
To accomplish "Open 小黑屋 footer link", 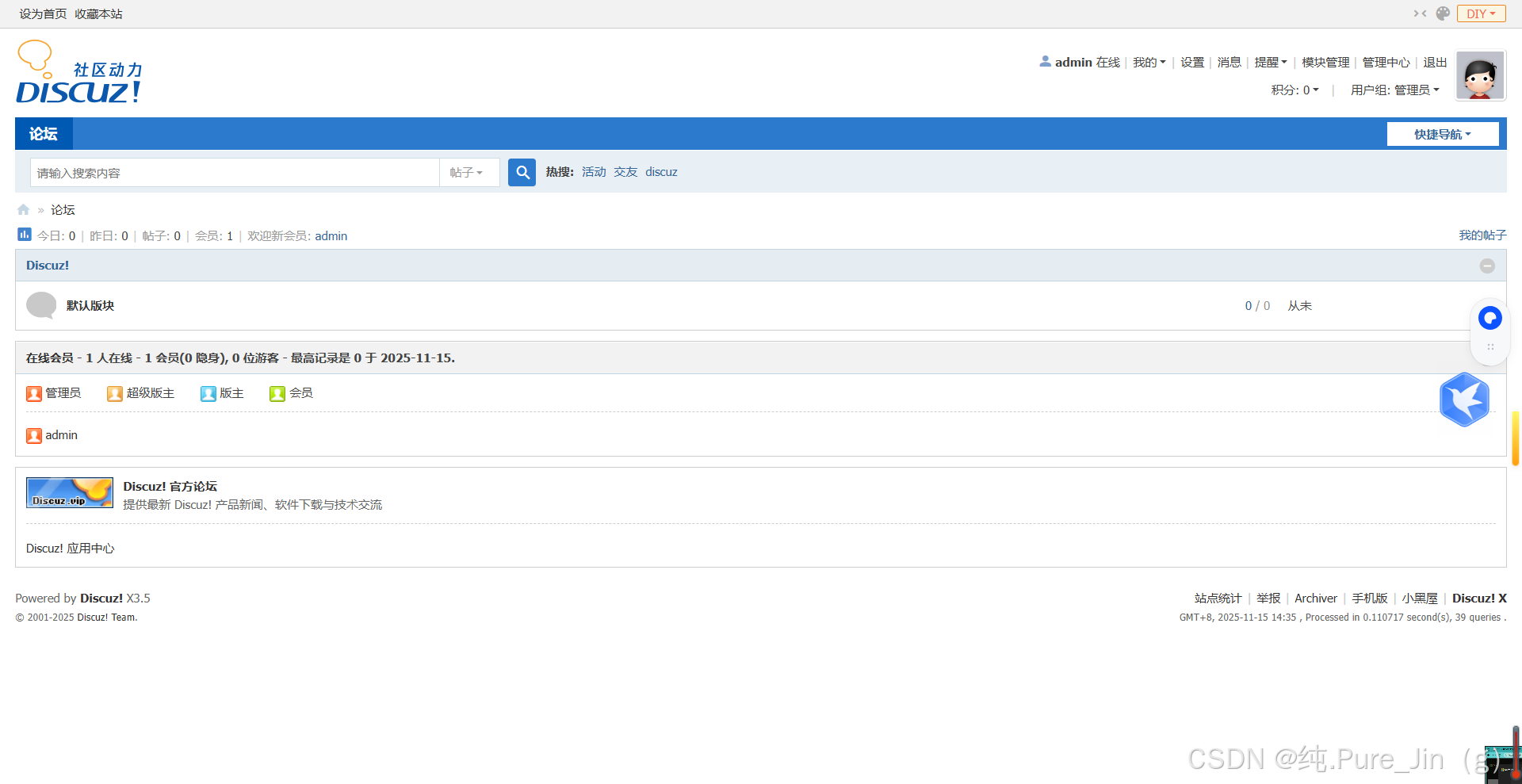I will (1420, 599).
